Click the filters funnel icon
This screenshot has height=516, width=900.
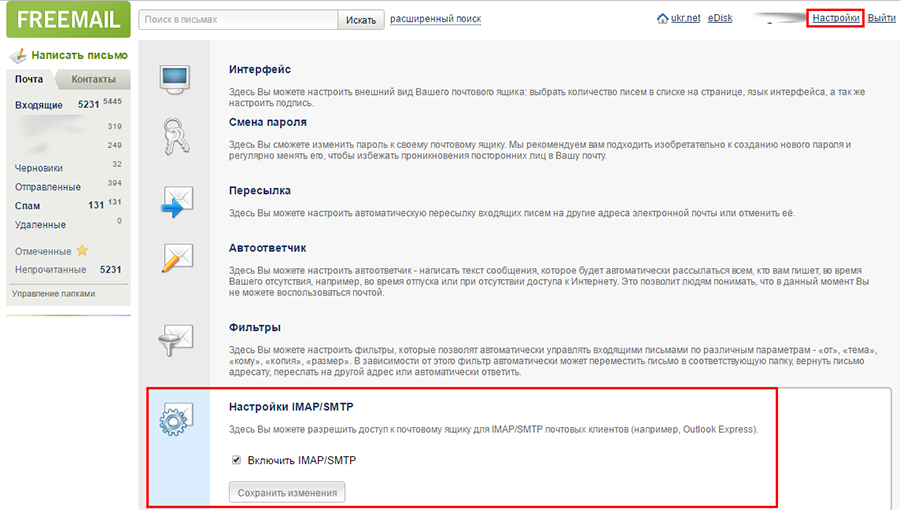(176, 340)
